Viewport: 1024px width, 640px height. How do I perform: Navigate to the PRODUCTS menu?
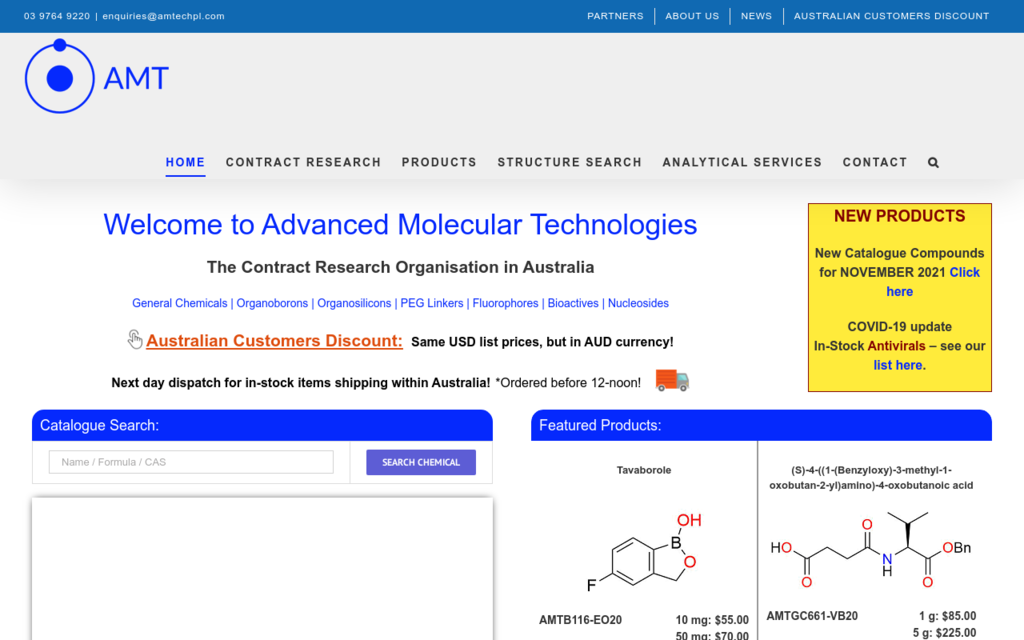coord(439,162)
